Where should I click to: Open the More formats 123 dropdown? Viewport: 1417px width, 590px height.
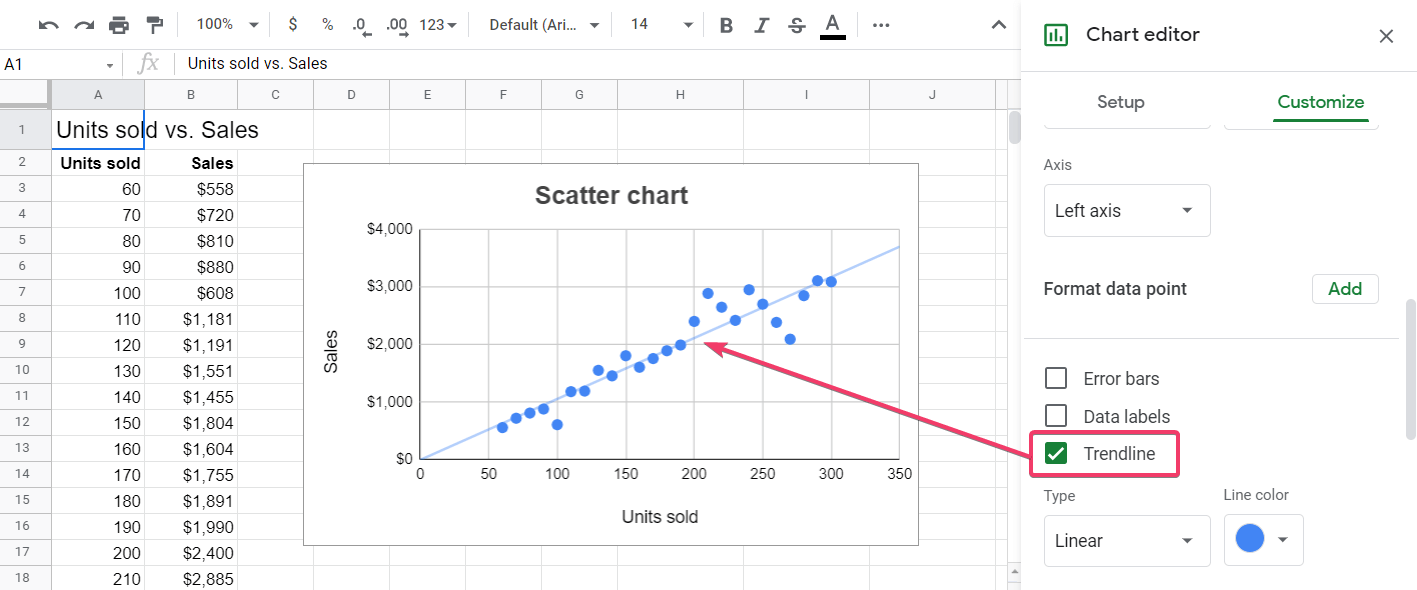pos(435,24)
